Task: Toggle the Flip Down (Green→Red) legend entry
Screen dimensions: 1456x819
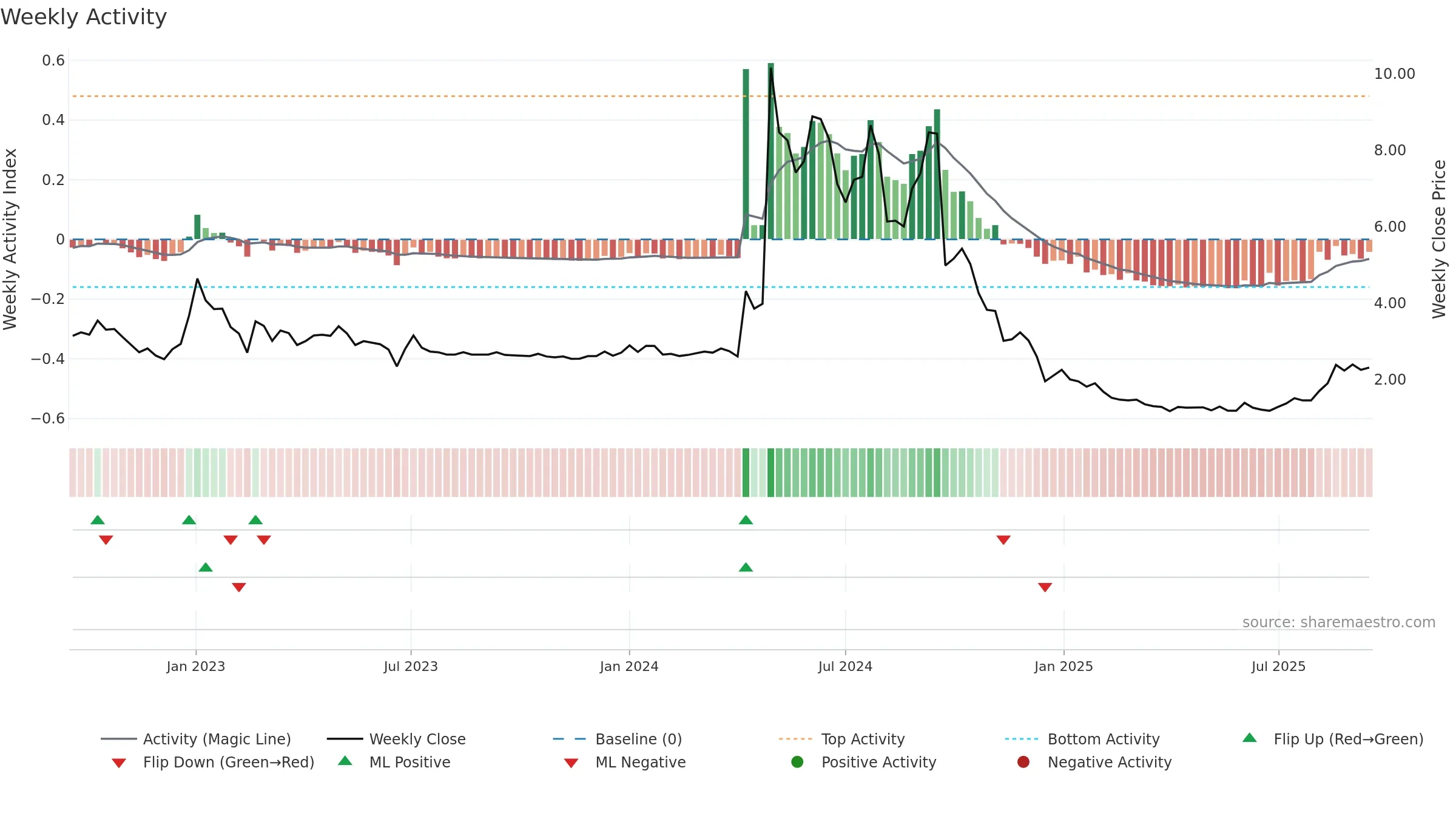Action: pos(213,762)
